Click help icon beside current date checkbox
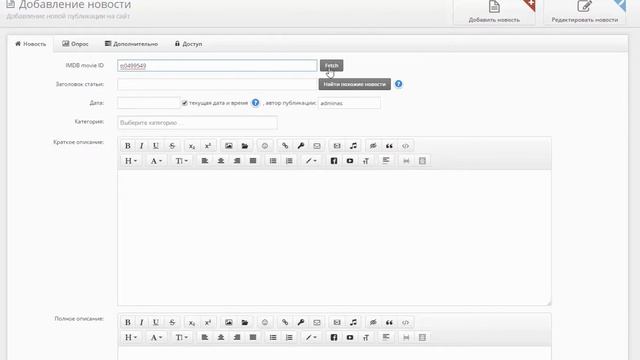Image resolution: width=640 pixels, height=360 pixels. [x=256, y=103]
